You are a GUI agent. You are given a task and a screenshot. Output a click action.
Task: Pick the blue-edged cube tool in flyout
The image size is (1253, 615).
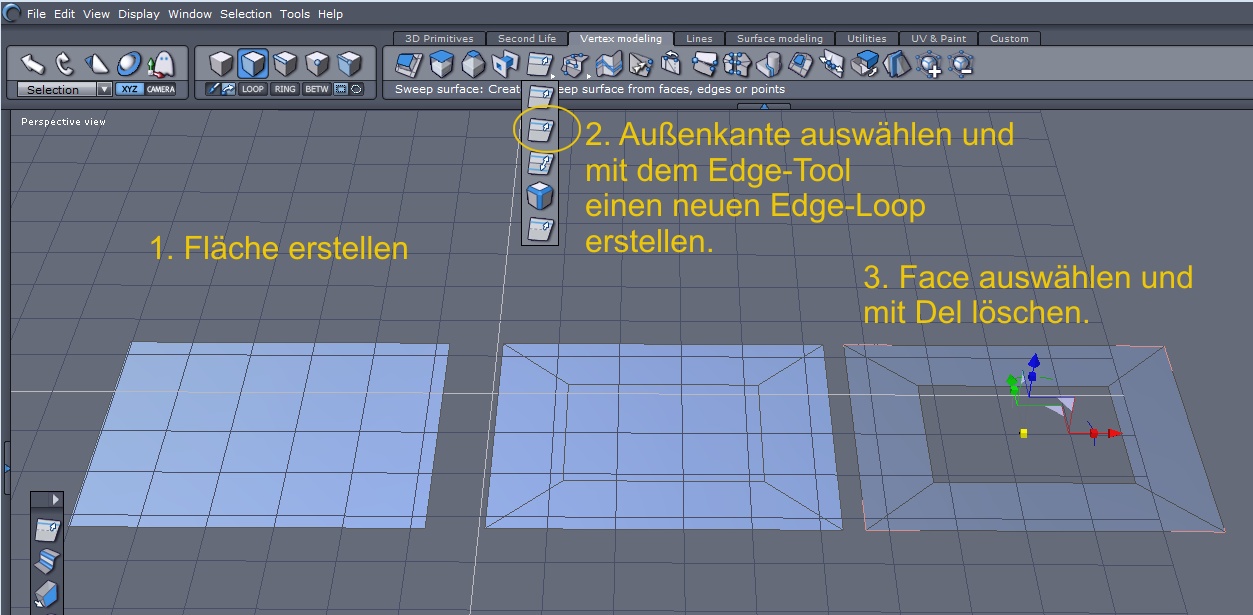[540, 195]
